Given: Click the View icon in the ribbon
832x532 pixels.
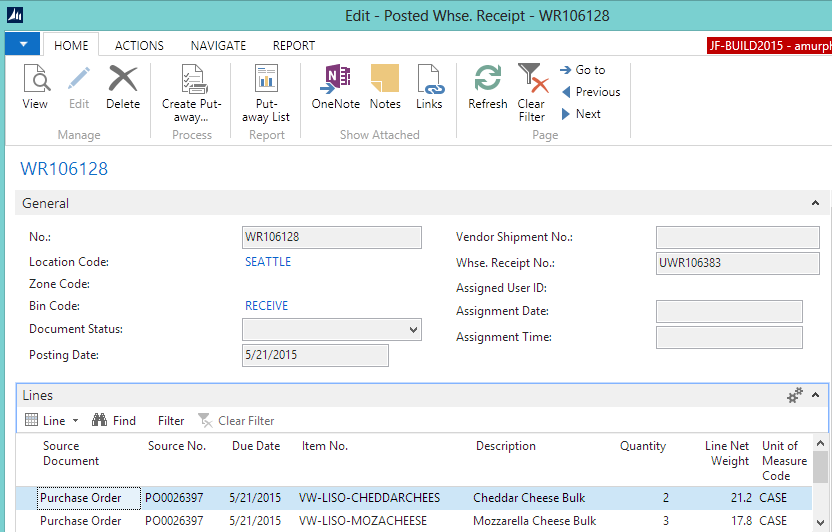Looking at the screenshot, I should pos(35,87).
